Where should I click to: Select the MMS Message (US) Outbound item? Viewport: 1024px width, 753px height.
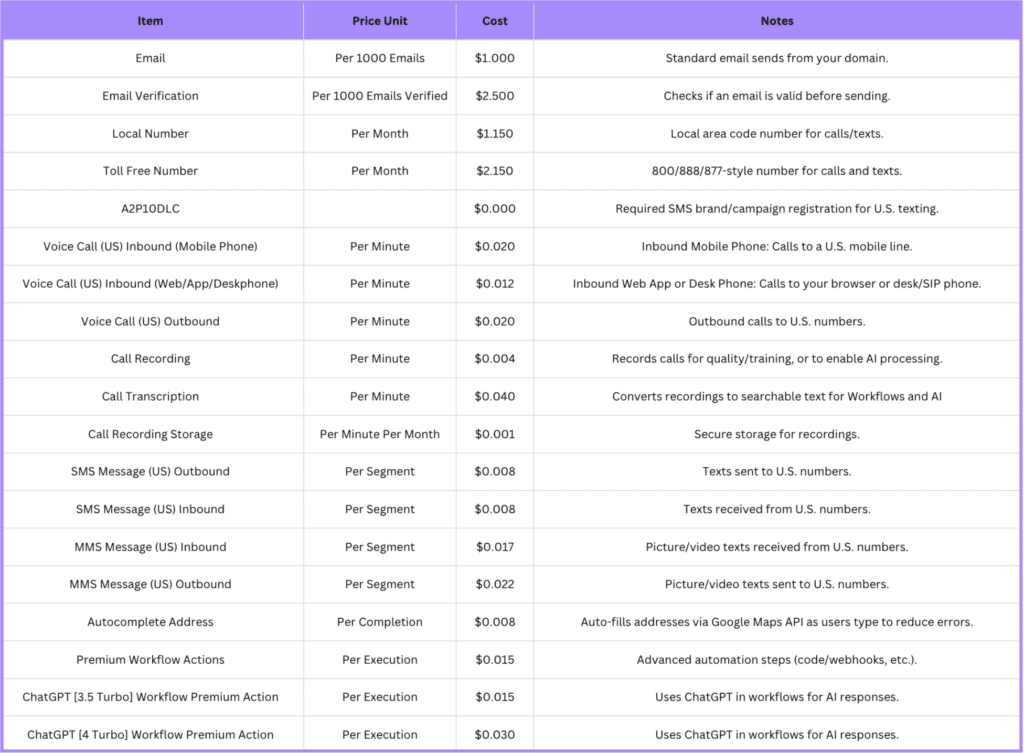pos(150,584)
